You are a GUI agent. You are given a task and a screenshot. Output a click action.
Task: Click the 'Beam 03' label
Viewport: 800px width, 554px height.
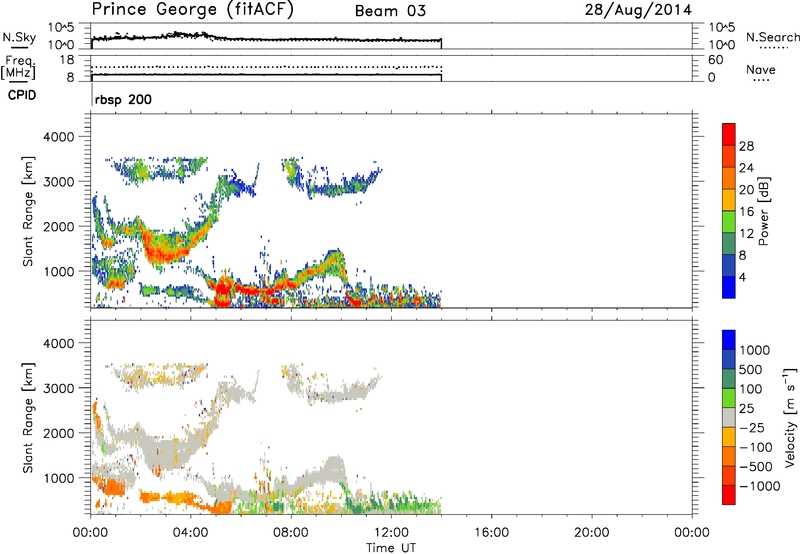point(390,11)
